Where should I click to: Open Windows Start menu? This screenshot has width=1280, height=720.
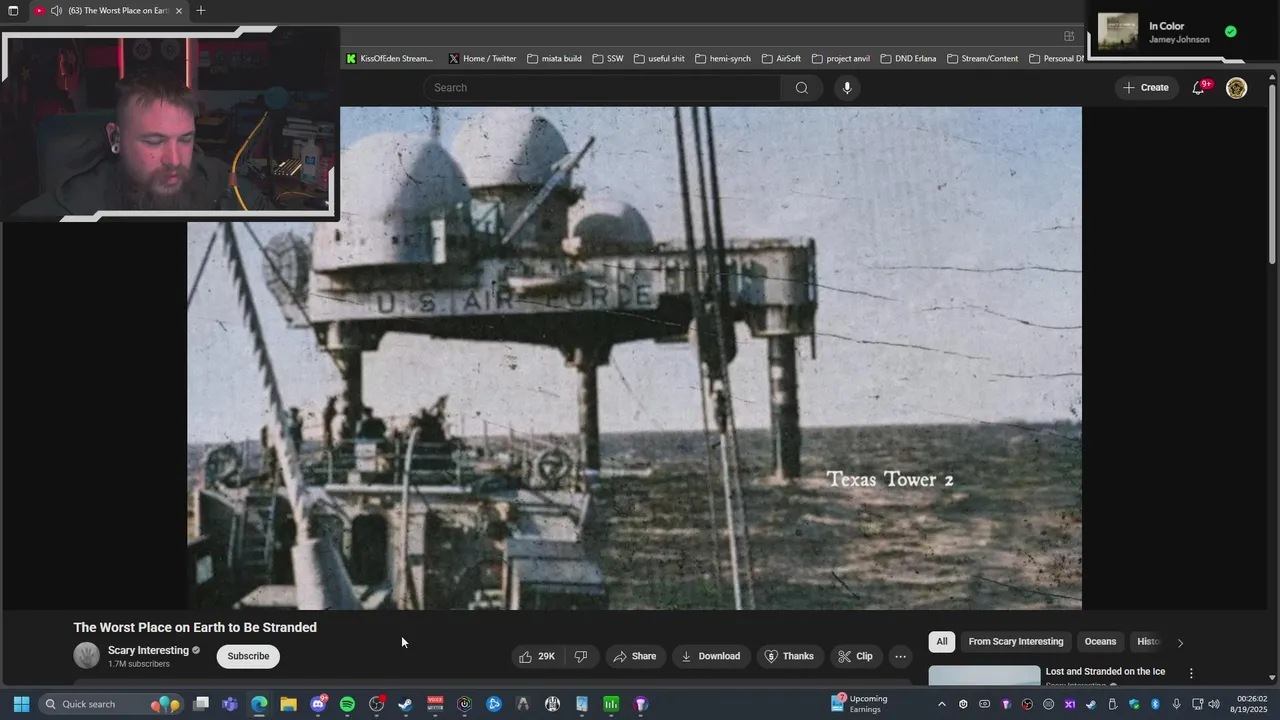21,704
